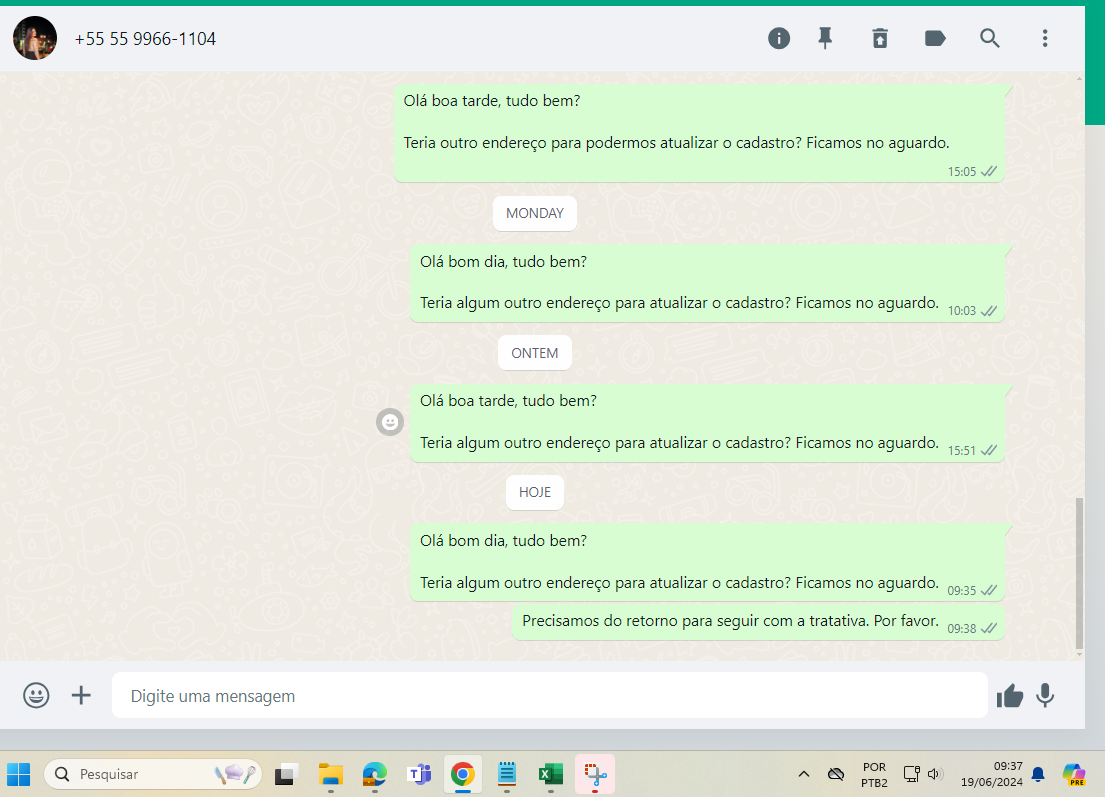The width and height of the screenshot is (1105, 797).
Task: Open the Windows Start menu
Action: pos(19,774)
